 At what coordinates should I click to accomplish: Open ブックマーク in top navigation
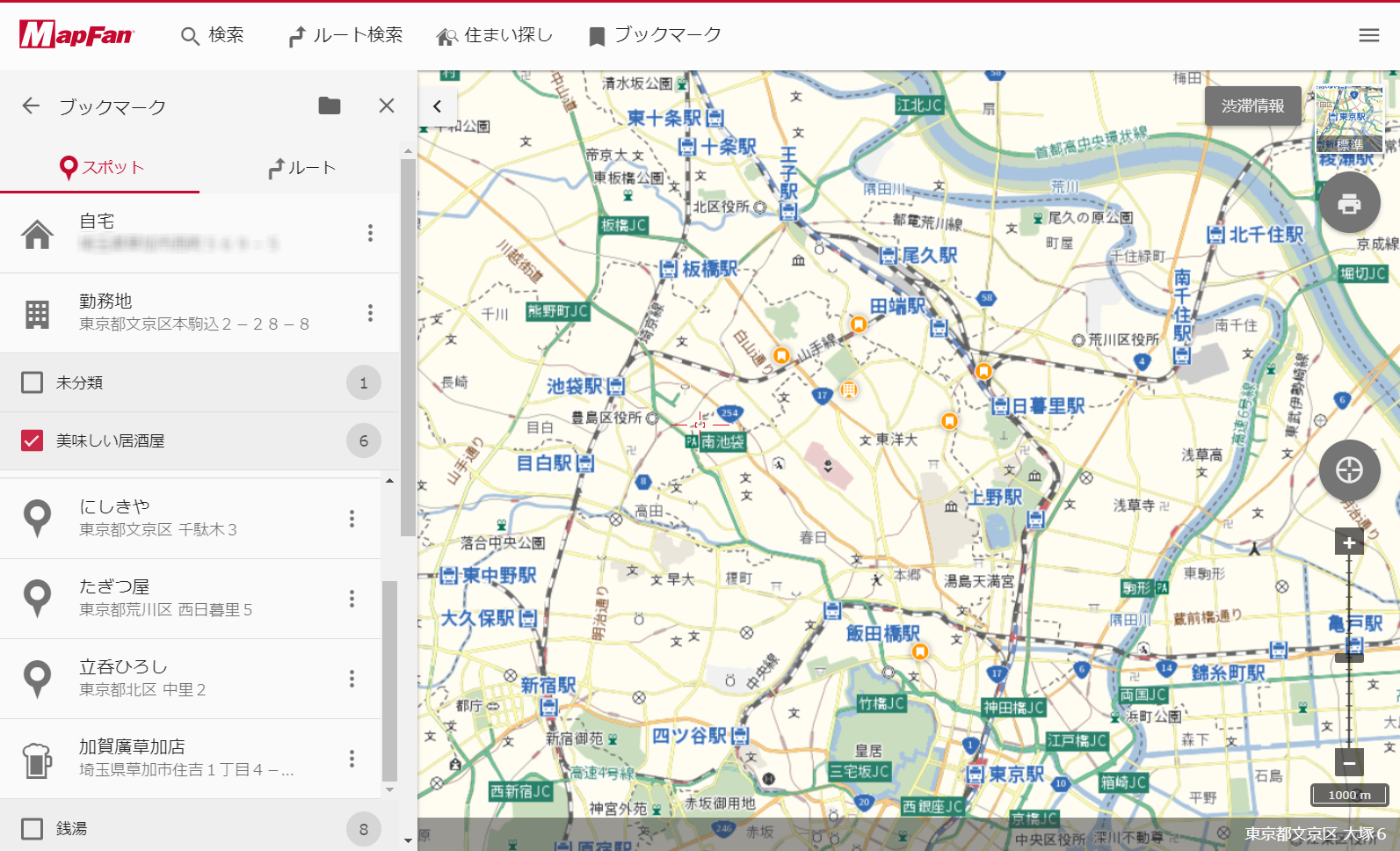(655, 35)
